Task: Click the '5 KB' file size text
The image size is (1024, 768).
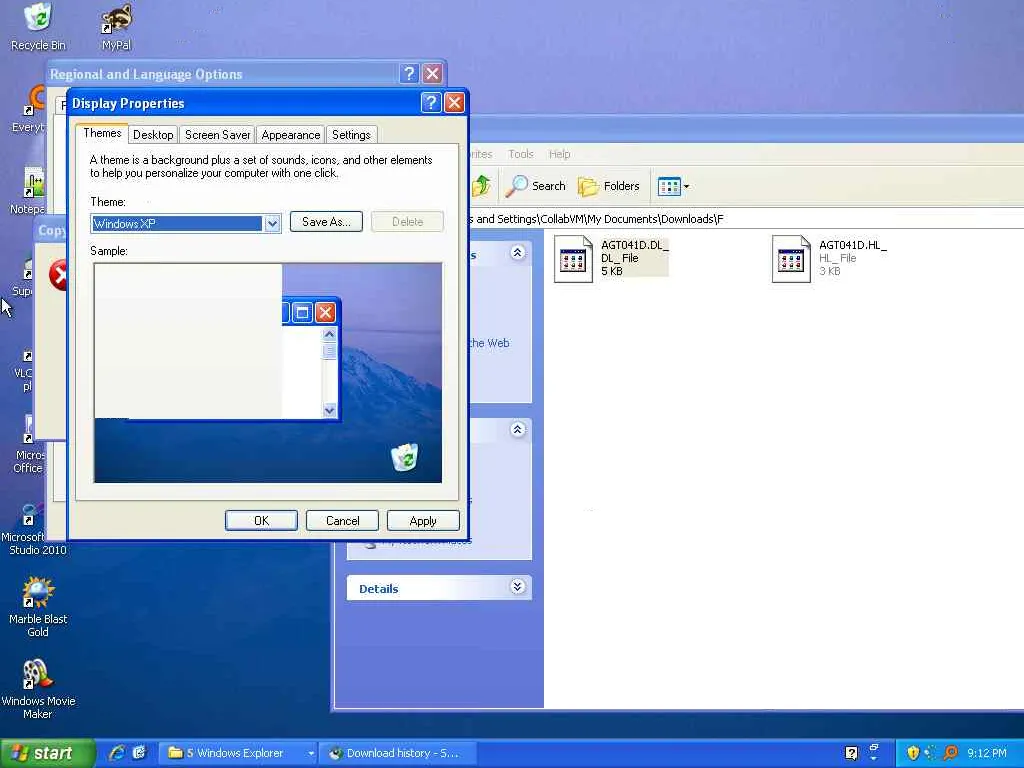Action: 612,271
